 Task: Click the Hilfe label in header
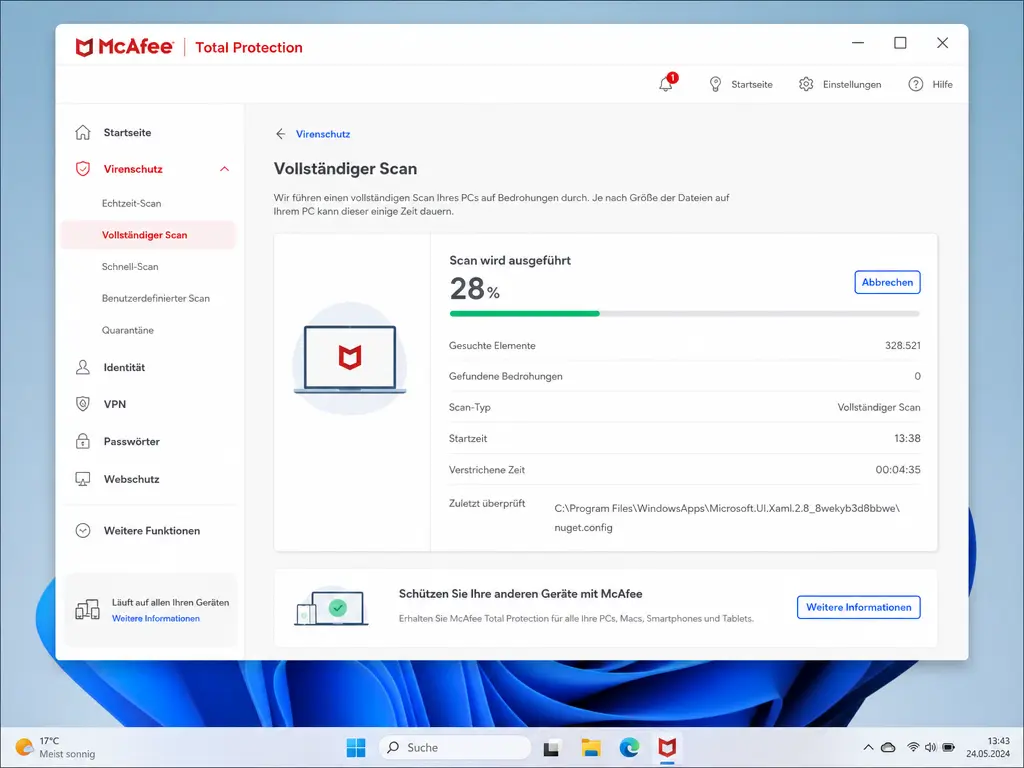click(x=942, y=84)
